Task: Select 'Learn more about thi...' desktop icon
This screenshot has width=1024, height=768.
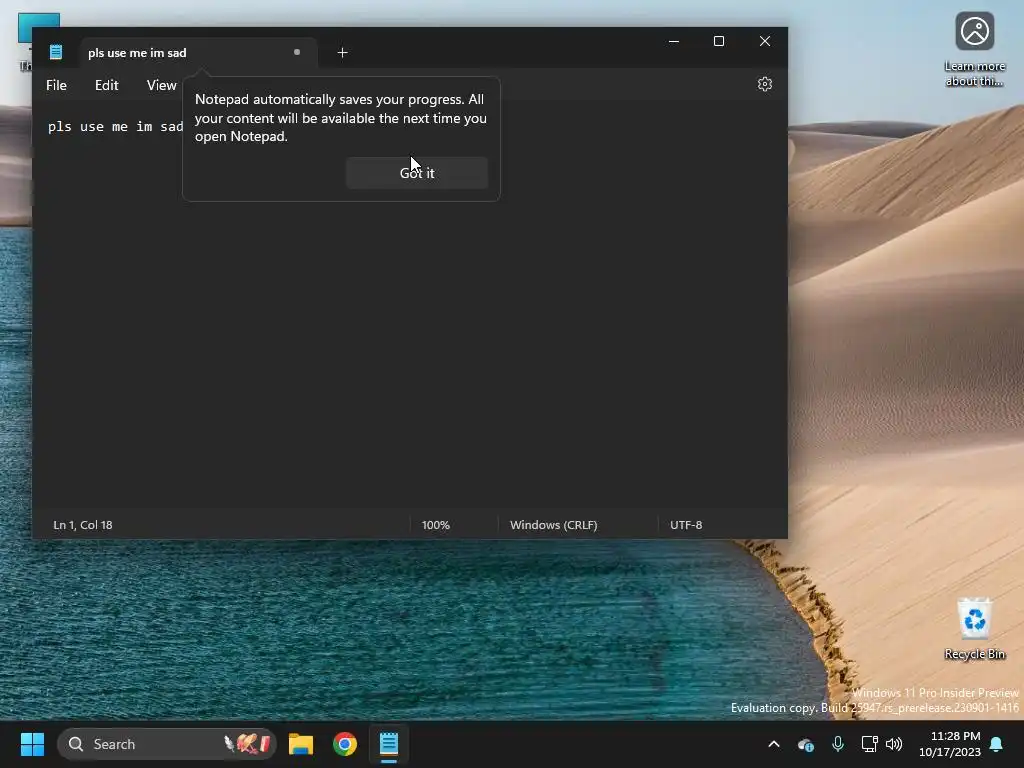Action: pyautogui.click(x=974, y=50)
